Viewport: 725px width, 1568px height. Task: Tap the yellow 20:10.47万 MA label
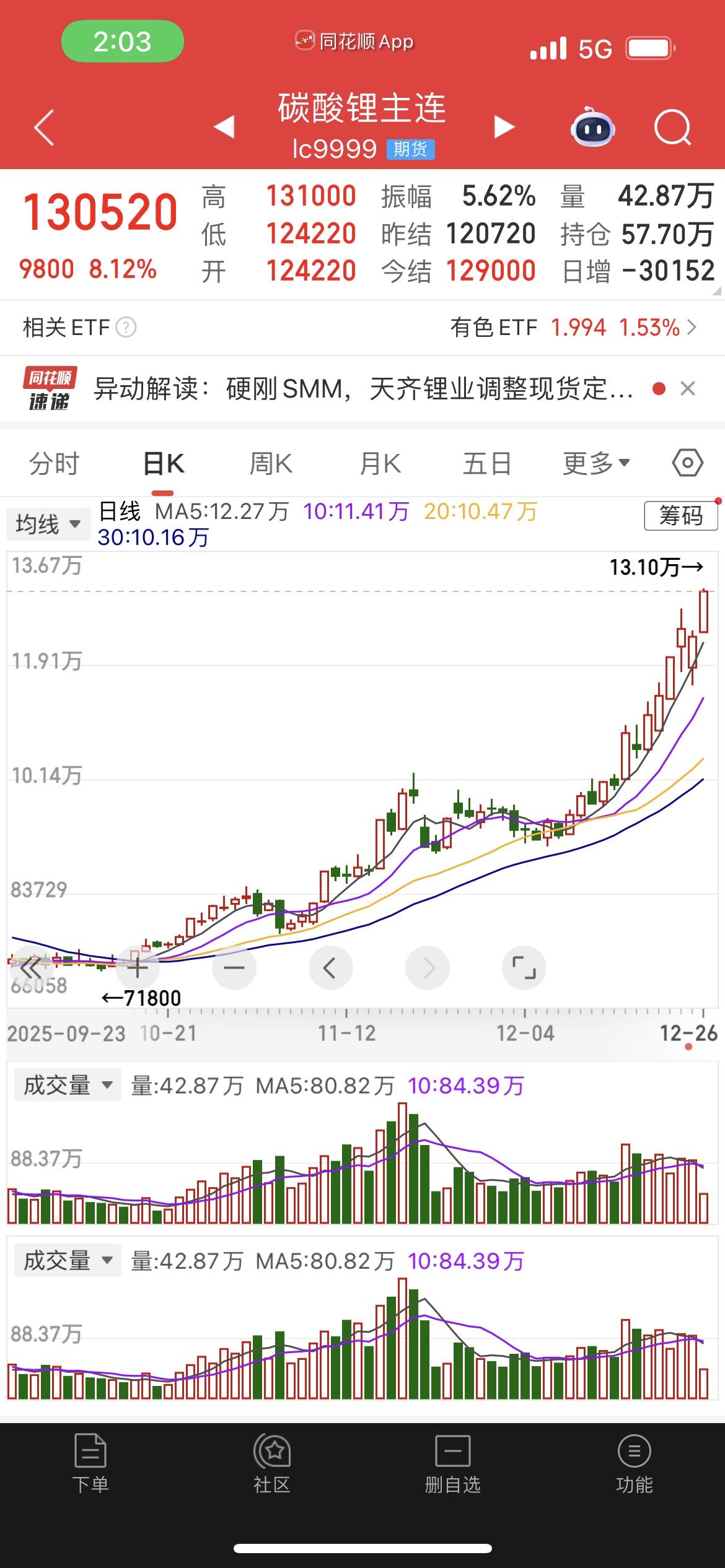pyautogui.click(x=481, y=512)
